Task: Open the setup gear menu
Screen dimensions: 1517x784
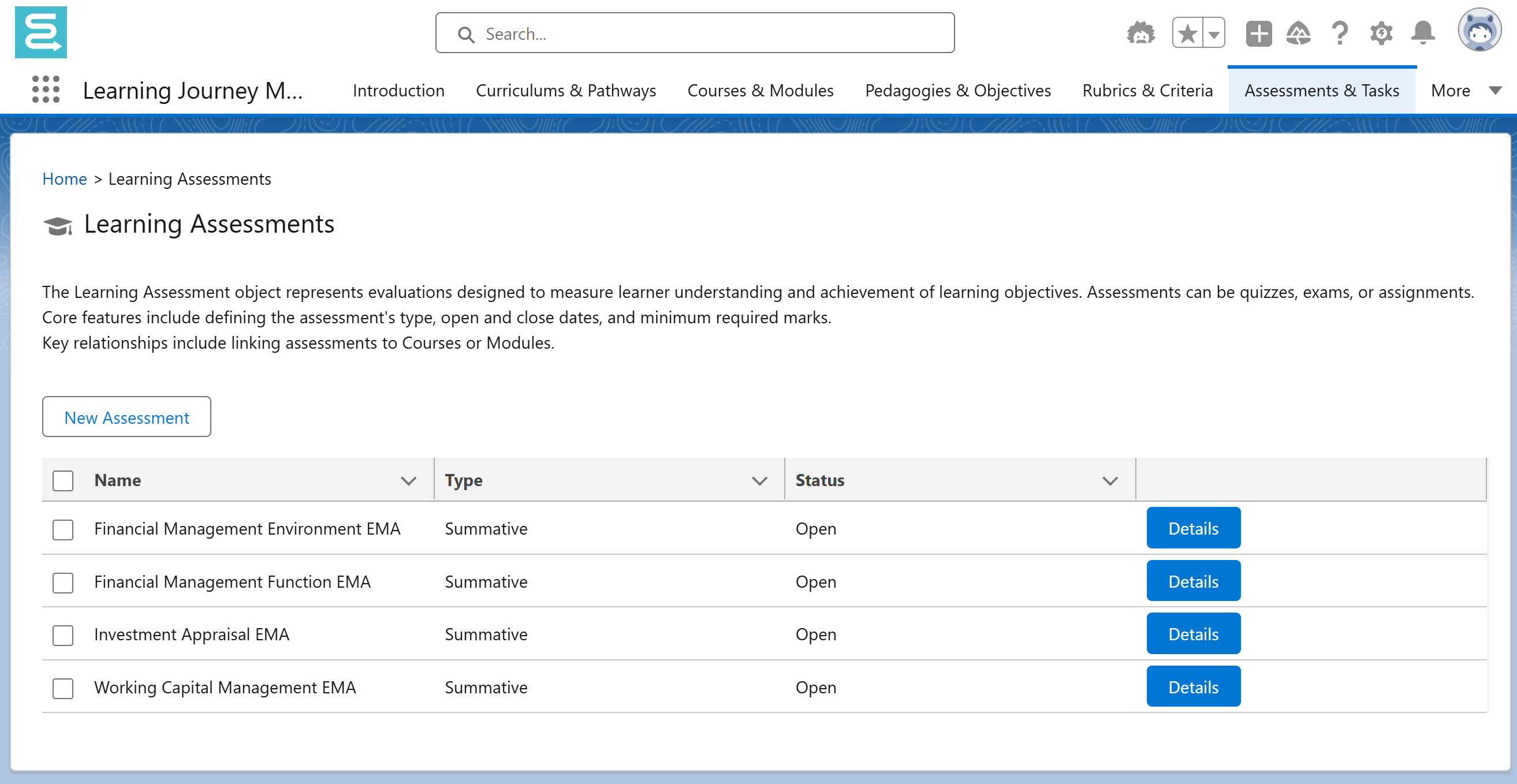Action: (x=1380, y=33)
